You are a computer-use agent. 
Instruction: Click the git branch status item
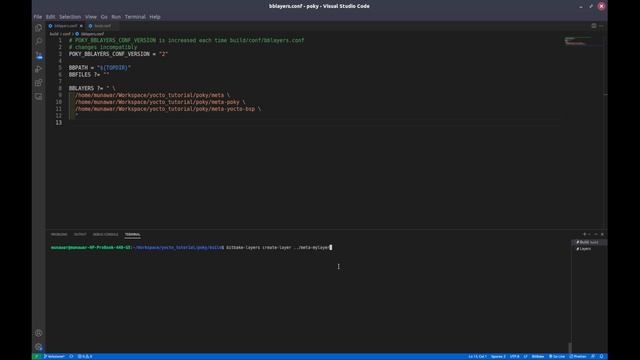(x=54, y=356)
